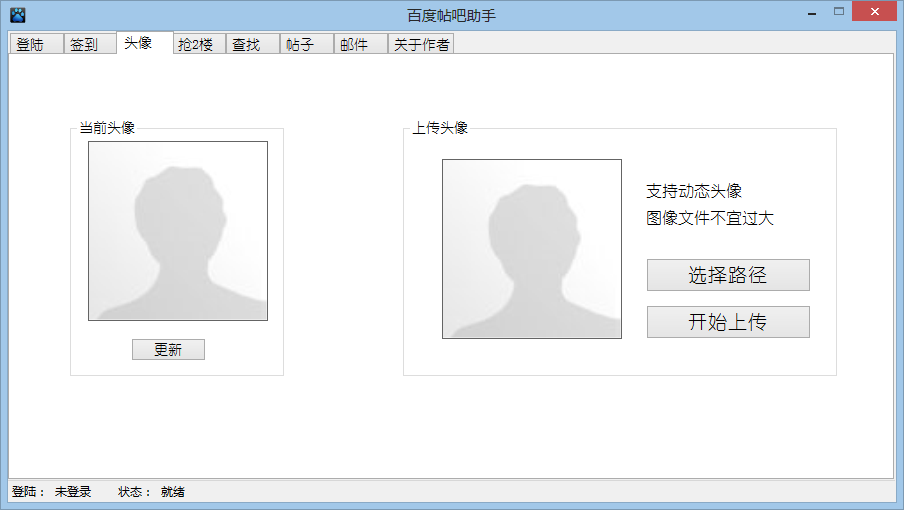This screenshot has height=510, width=904.
Task: Go to the 抢2楼 tab
Action: (x=199, y=44)
